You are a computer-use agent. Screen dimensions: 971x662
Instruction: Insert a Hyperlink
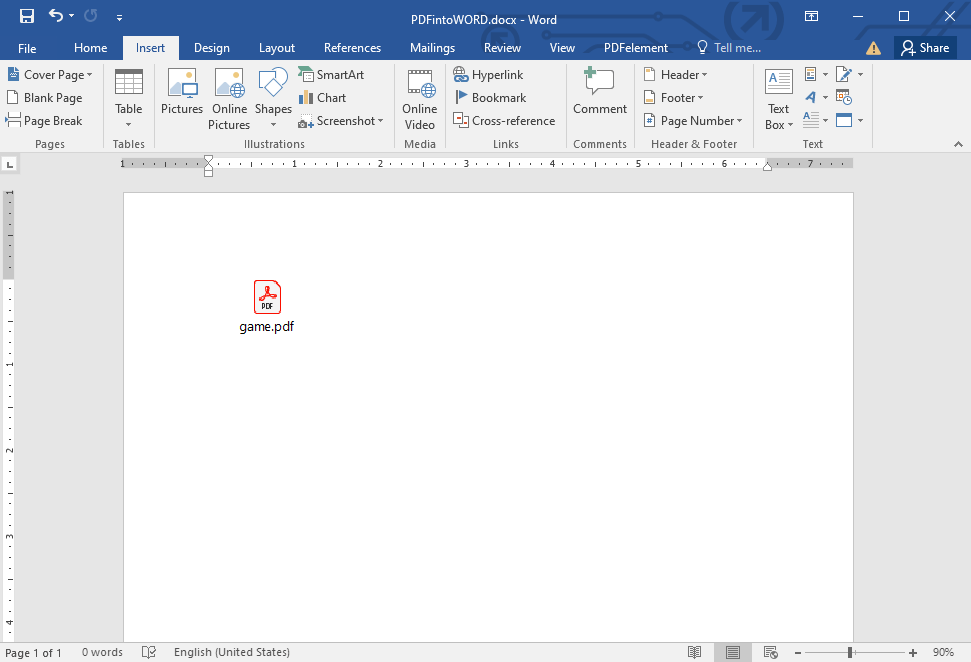tap(489, 74)
